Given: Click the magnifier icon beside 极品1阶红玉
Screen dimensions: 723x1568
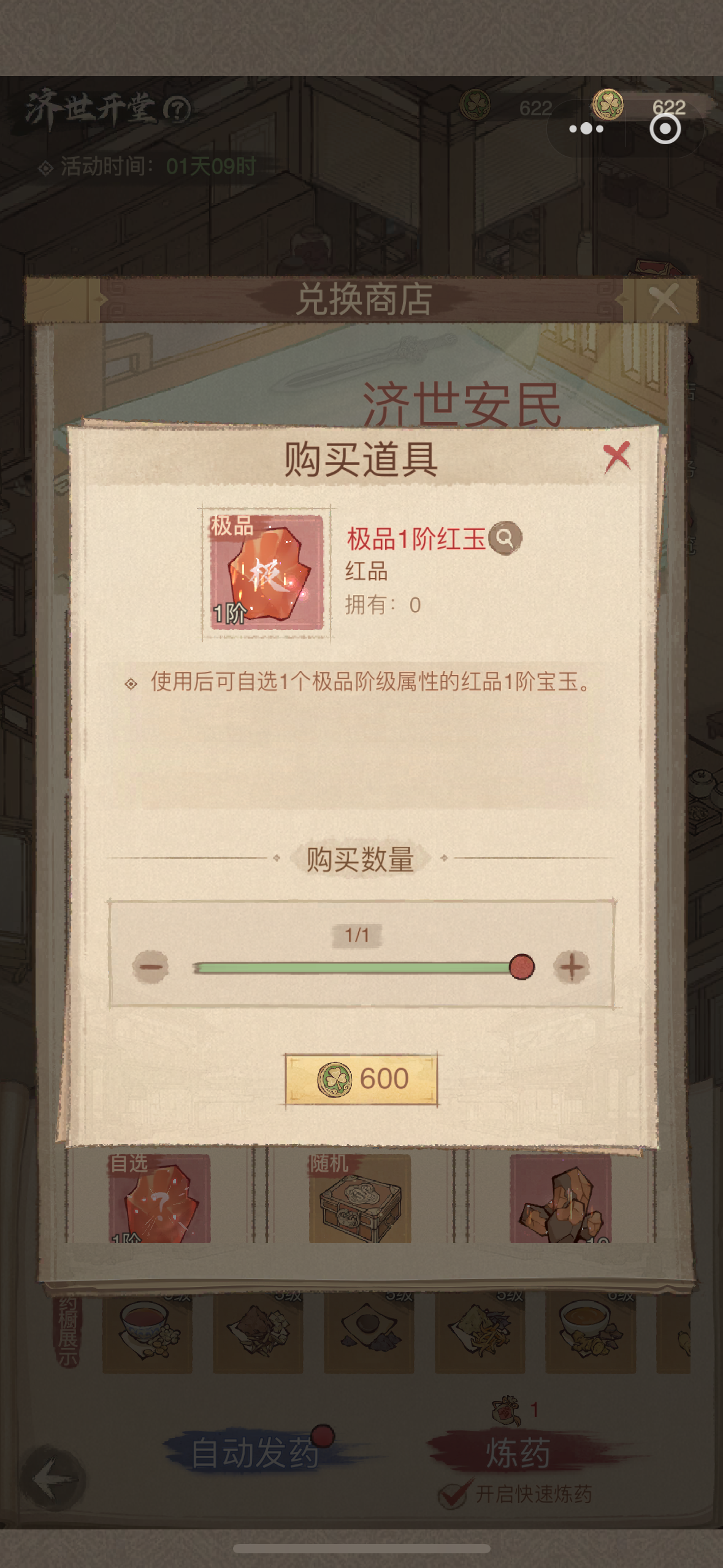Looking at the screenshot, I should (x=505, y=538).
